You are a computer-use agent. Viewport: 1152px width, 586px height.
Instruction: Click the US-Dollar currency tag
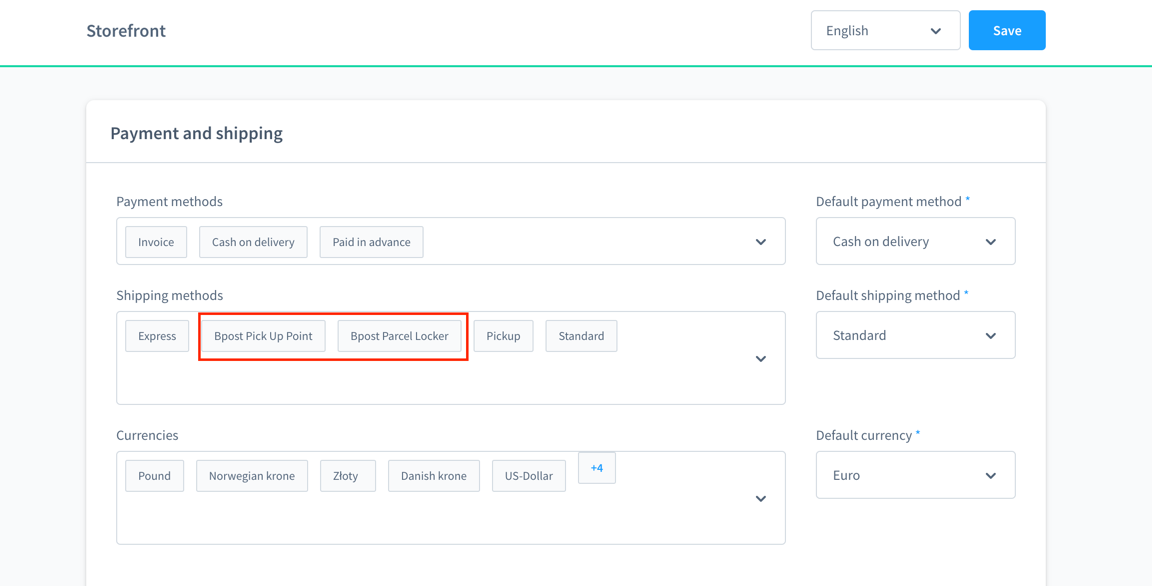pyautogui.click(x=529, y=476)
